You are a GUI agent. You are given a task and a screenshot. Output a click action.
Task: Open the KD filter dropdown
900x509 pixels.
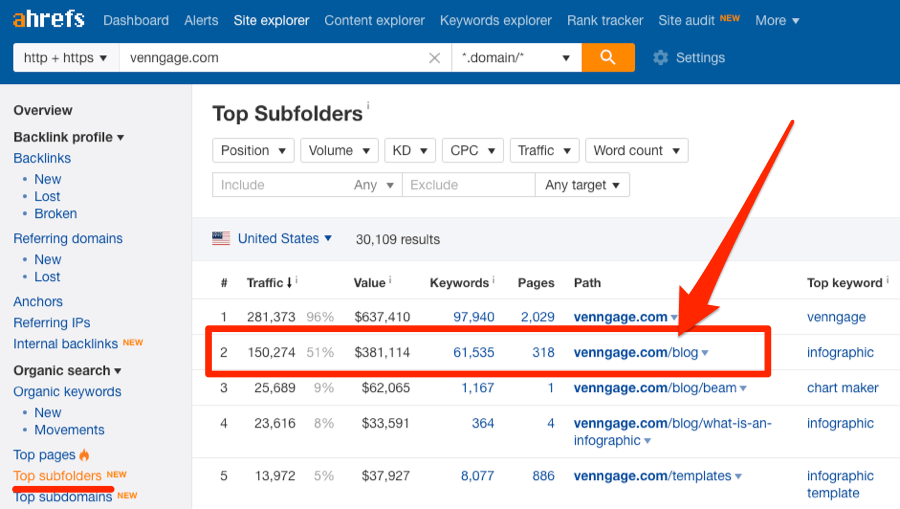pos(410,150)
